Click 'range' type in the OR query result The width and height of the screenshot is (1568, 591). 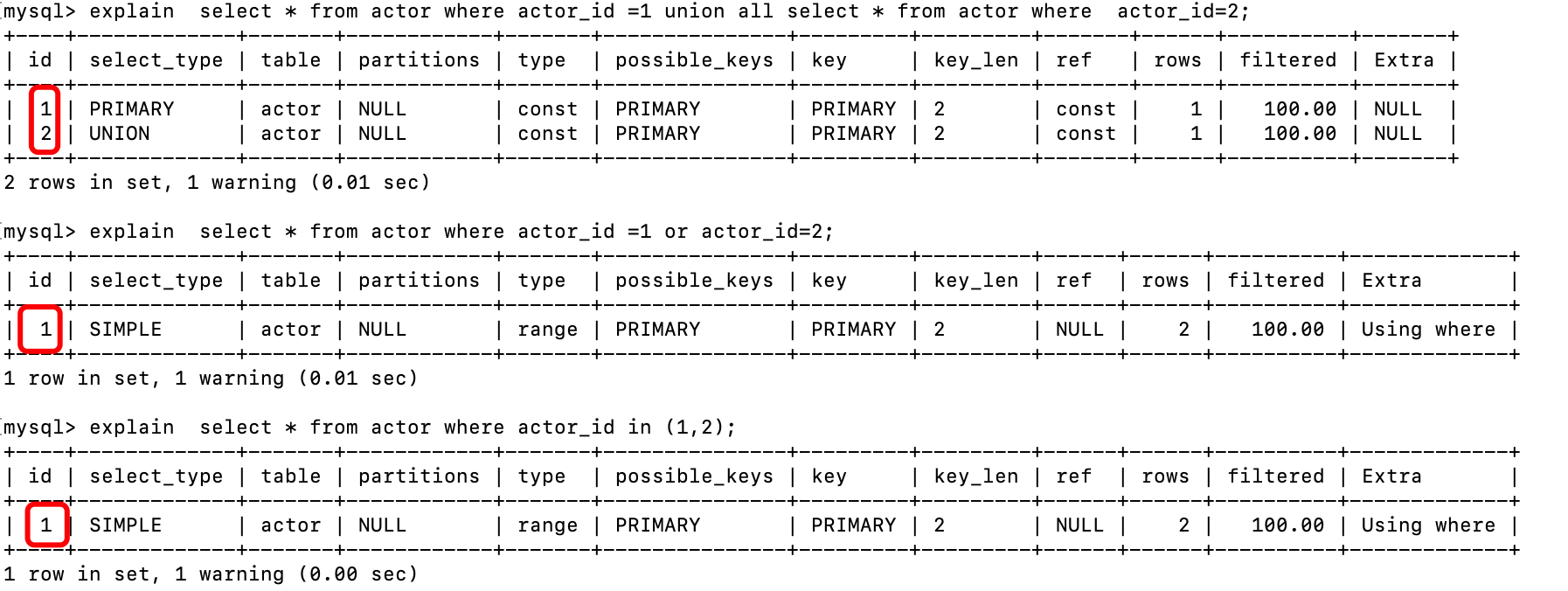tap(547, 330)
